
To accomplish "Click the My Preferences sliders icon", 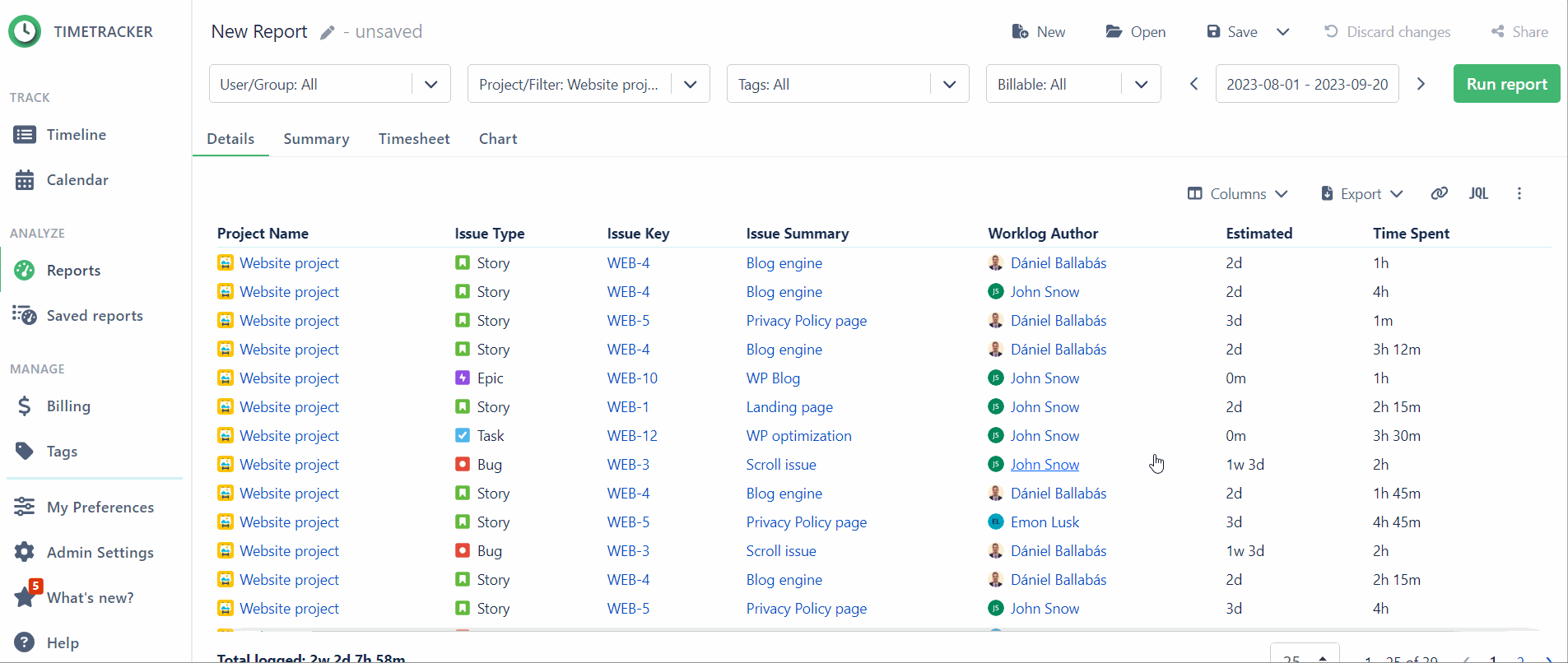I will tap(24, 507).
